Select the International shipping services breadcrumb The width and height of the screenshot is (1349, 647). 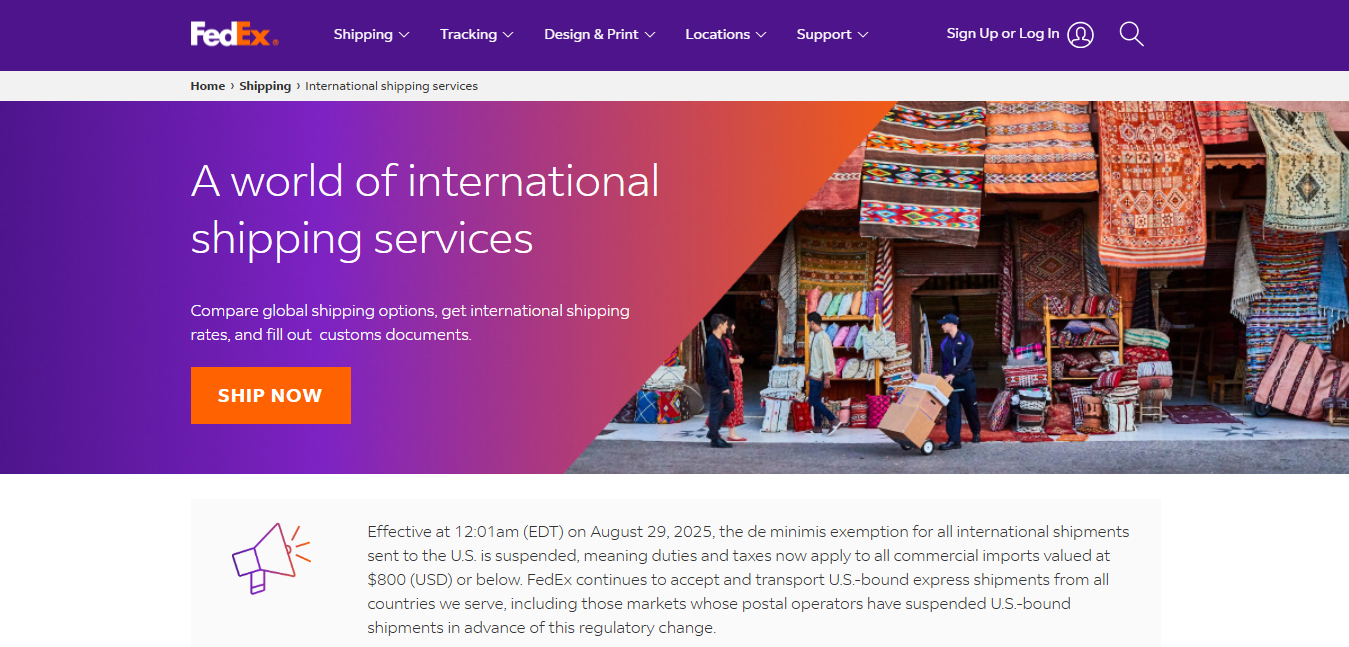pos(392,85)
